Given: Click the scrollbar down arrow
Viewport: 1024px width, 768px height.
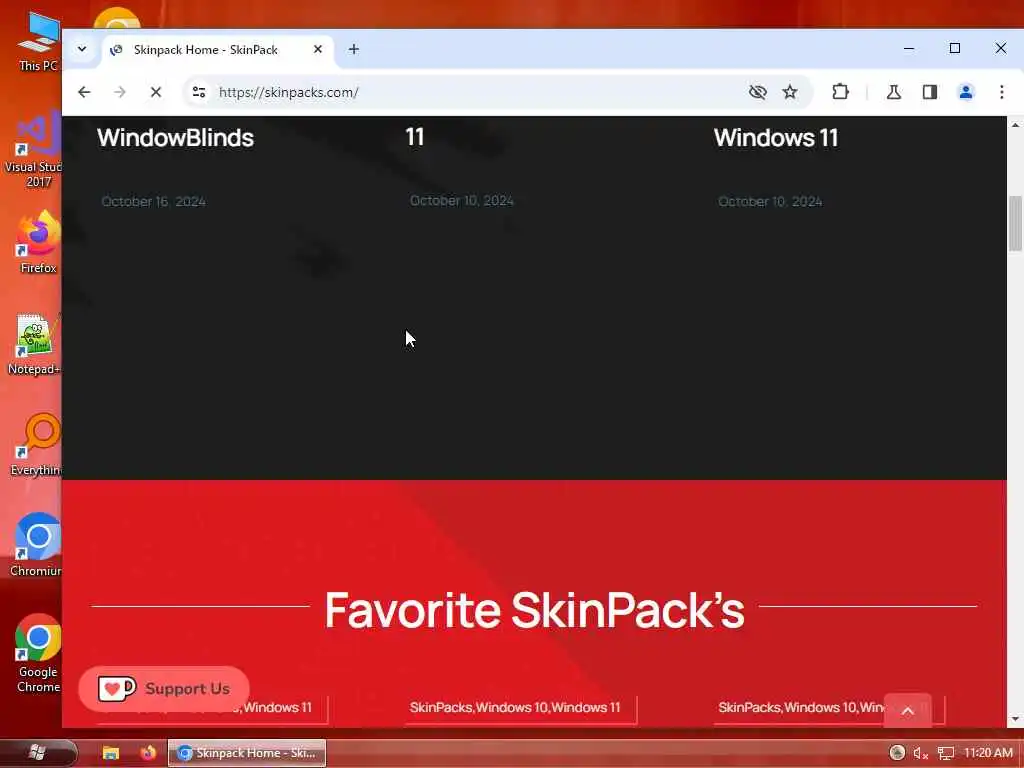Looking at the screenshot, I should click(x=1016, y=718).
